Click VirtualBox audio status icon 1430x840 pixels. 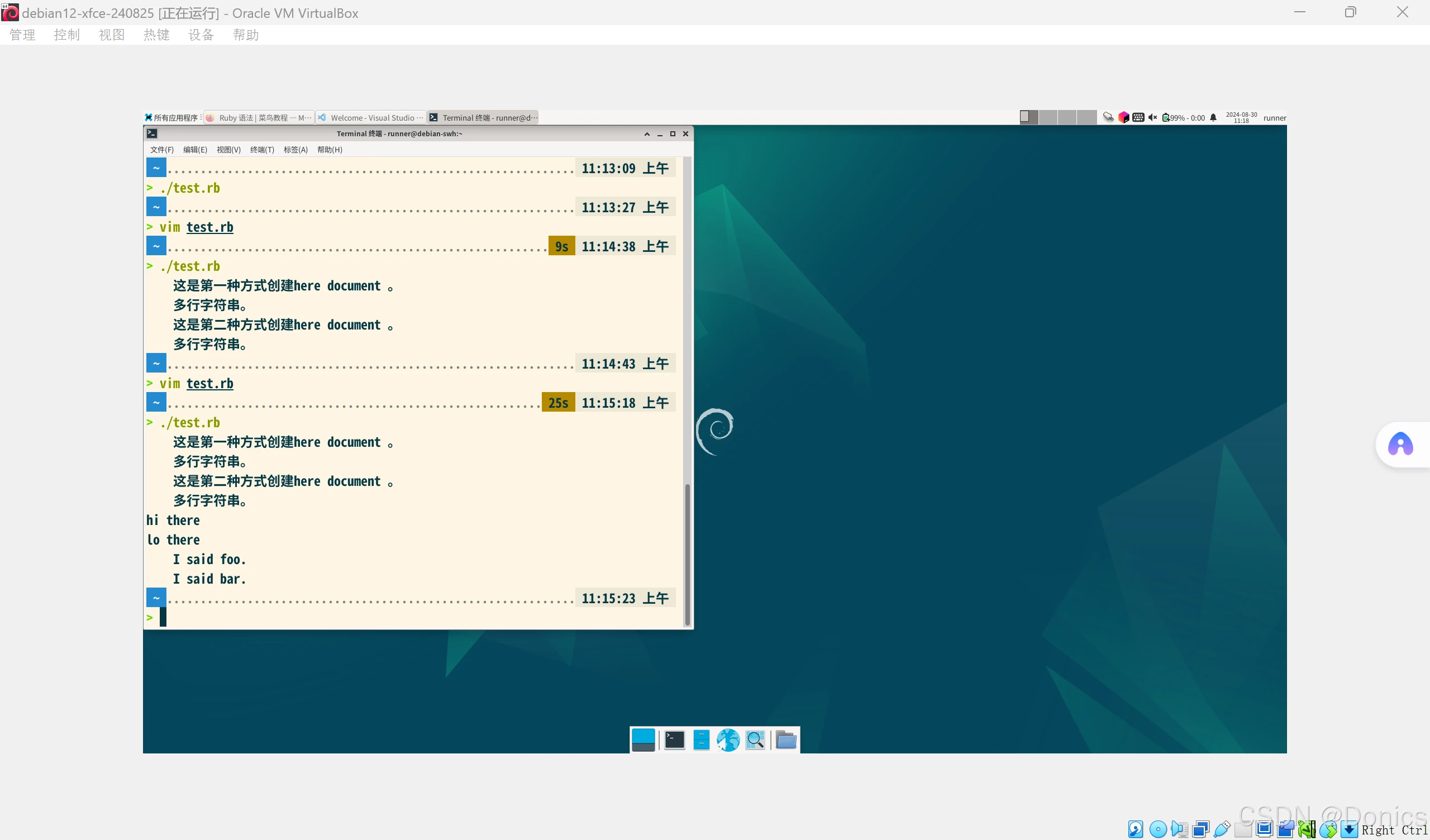click(1179, 829)
